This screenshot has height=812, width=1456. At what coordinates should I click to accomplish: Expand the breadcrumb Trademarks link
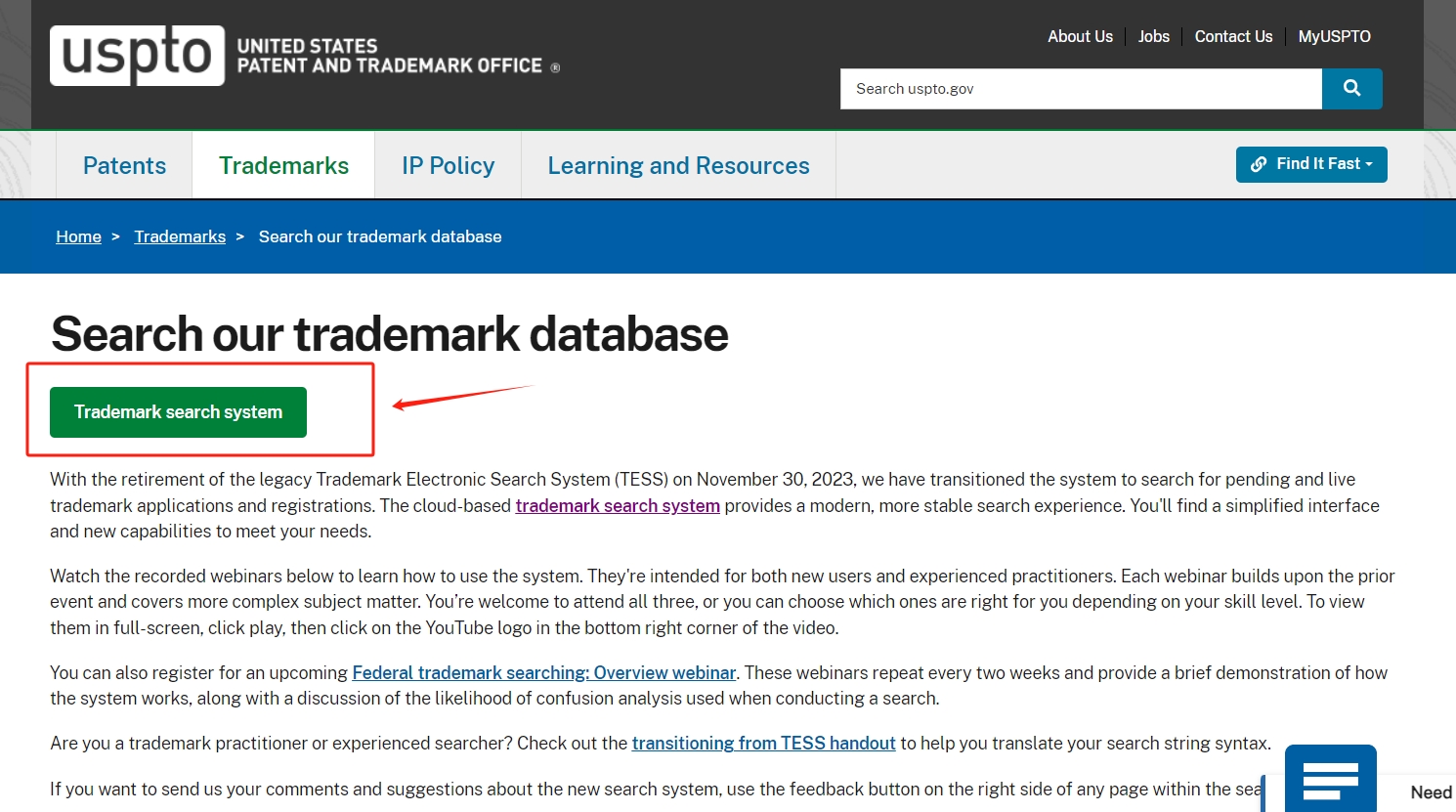pos(180,235)
